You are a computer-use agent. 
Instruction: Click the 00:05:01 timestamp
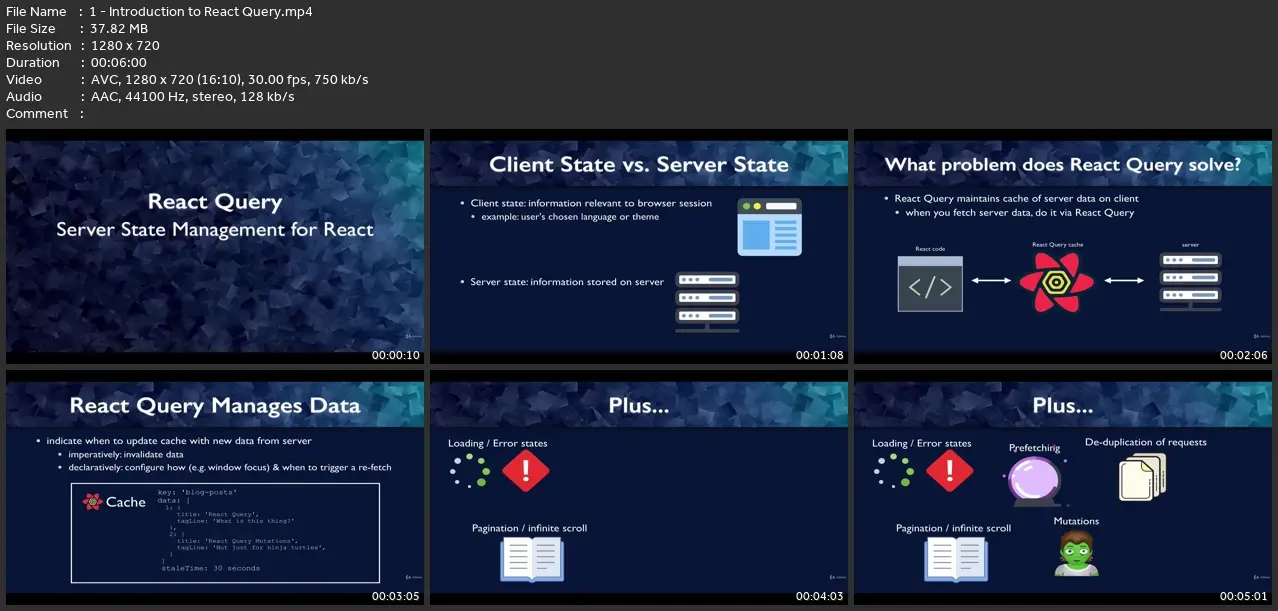click(x=1244, y=597)
